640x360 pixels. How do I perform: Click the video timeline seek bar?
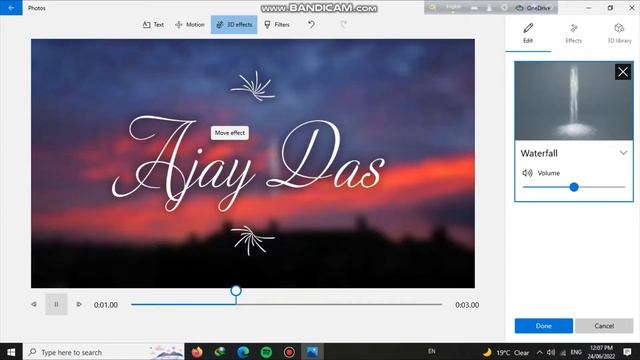pos(286,304)
